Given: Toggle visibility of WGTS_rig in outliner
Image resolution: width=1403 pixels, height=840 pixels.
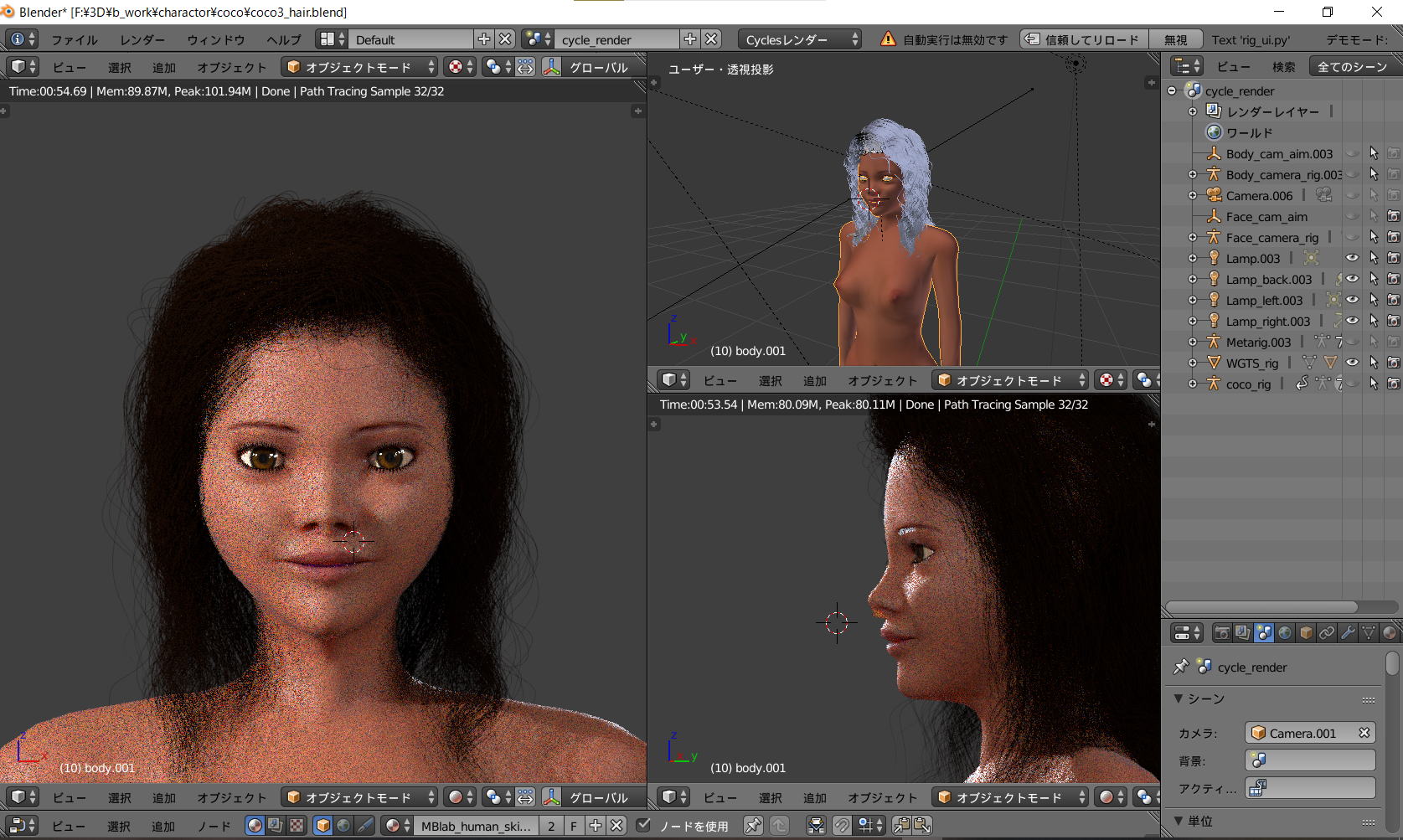Looking at the screenshot, I should [x=1352, y=363].
